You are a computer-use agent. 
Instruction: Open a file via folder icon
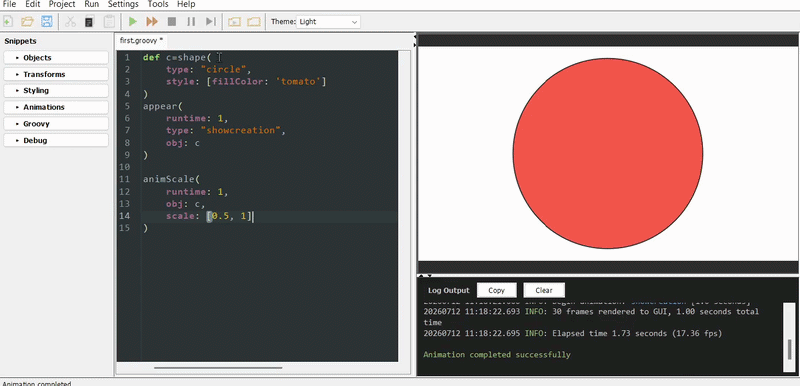(x=27, y=21)
